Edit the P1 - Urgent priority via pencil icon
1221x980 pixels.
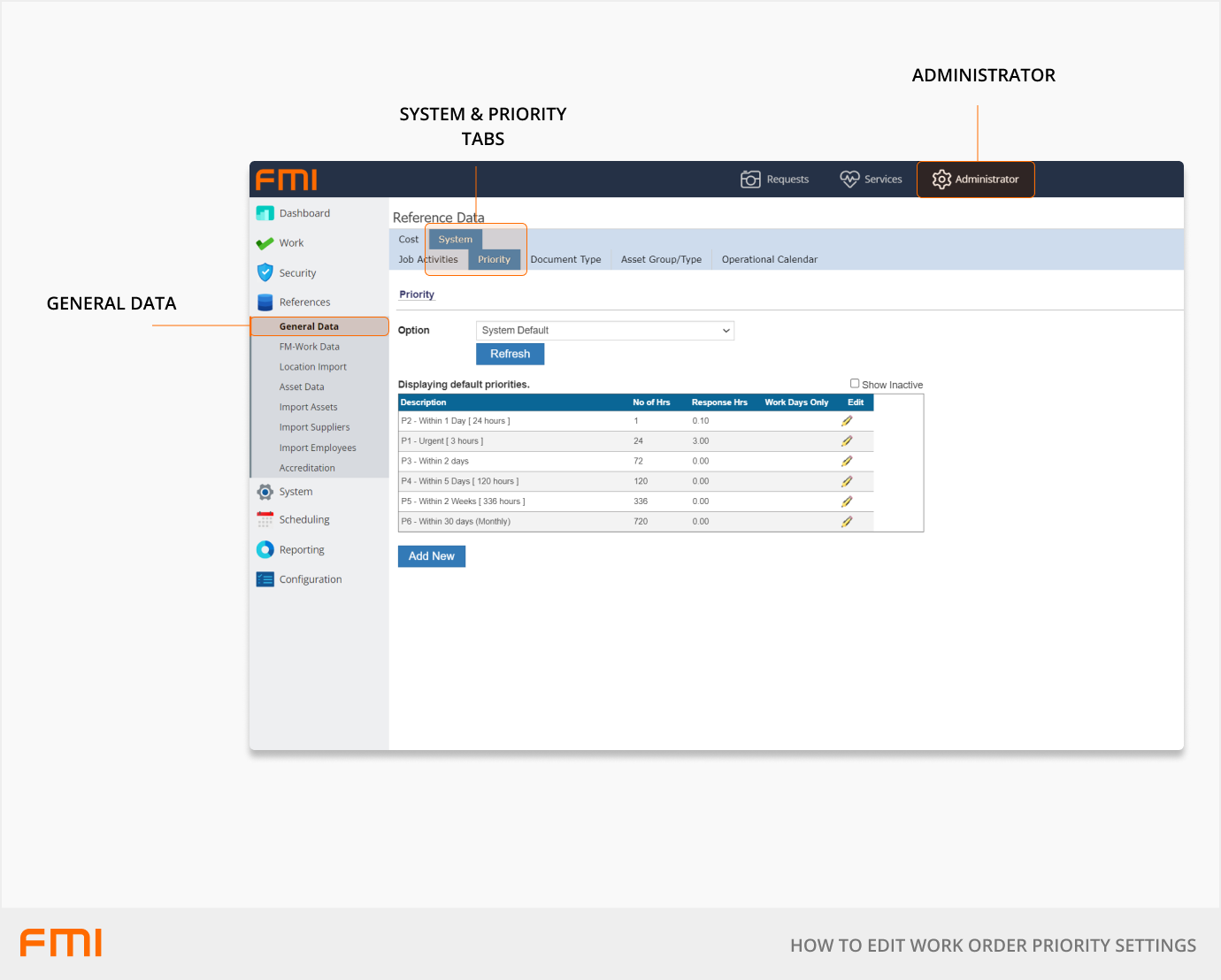847,440
